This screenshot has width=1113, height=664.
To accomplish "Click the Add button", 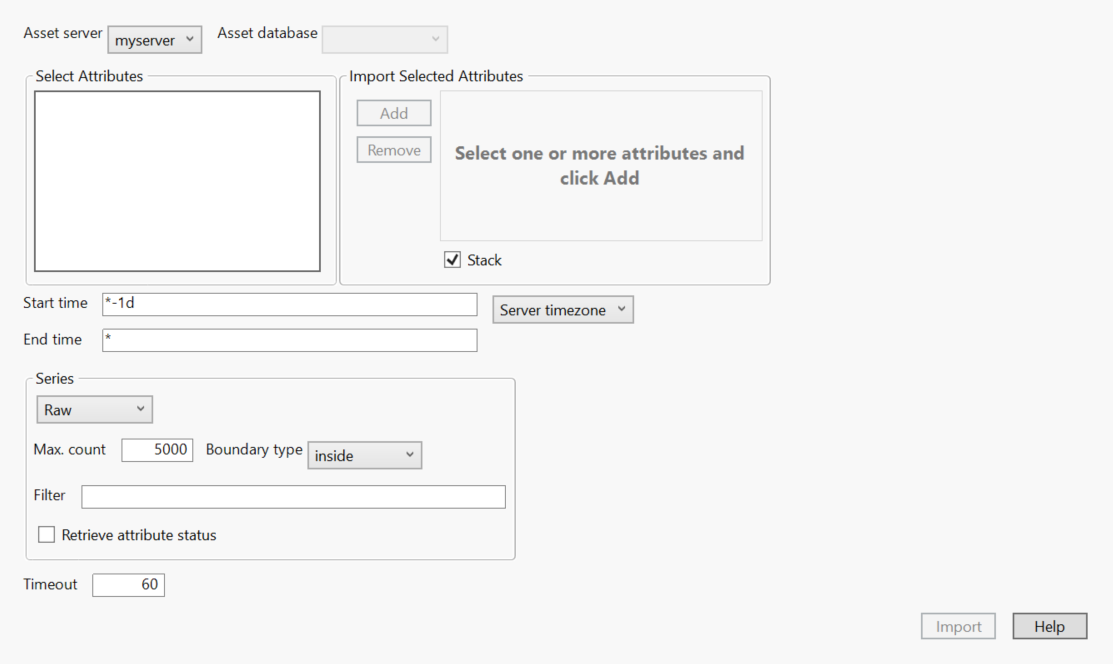I will [393, 112].
